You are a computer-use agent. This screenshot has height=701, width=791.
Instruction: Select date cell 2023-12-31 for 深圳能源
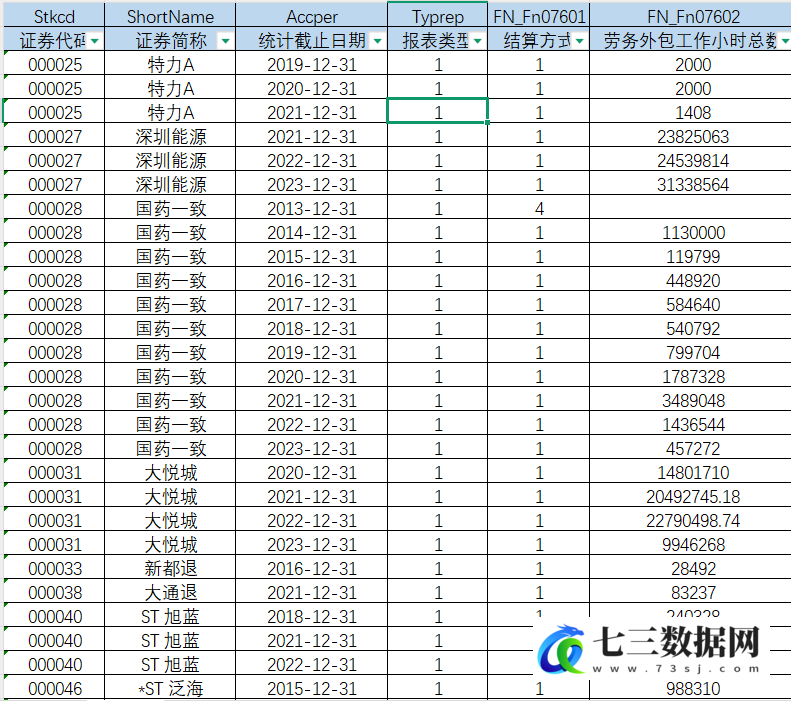pos(311,185)
